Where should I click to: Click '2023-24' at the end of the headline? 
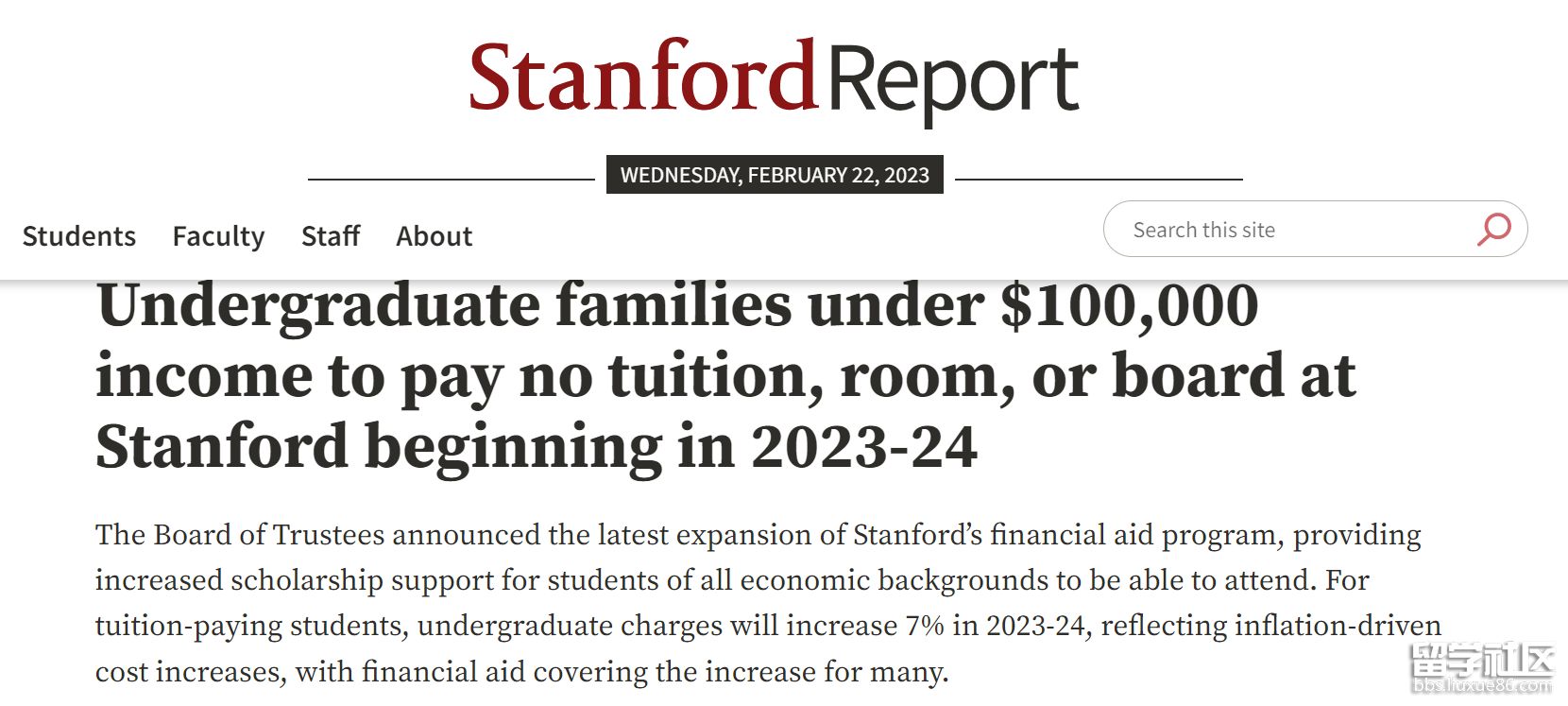click(864, 447)
